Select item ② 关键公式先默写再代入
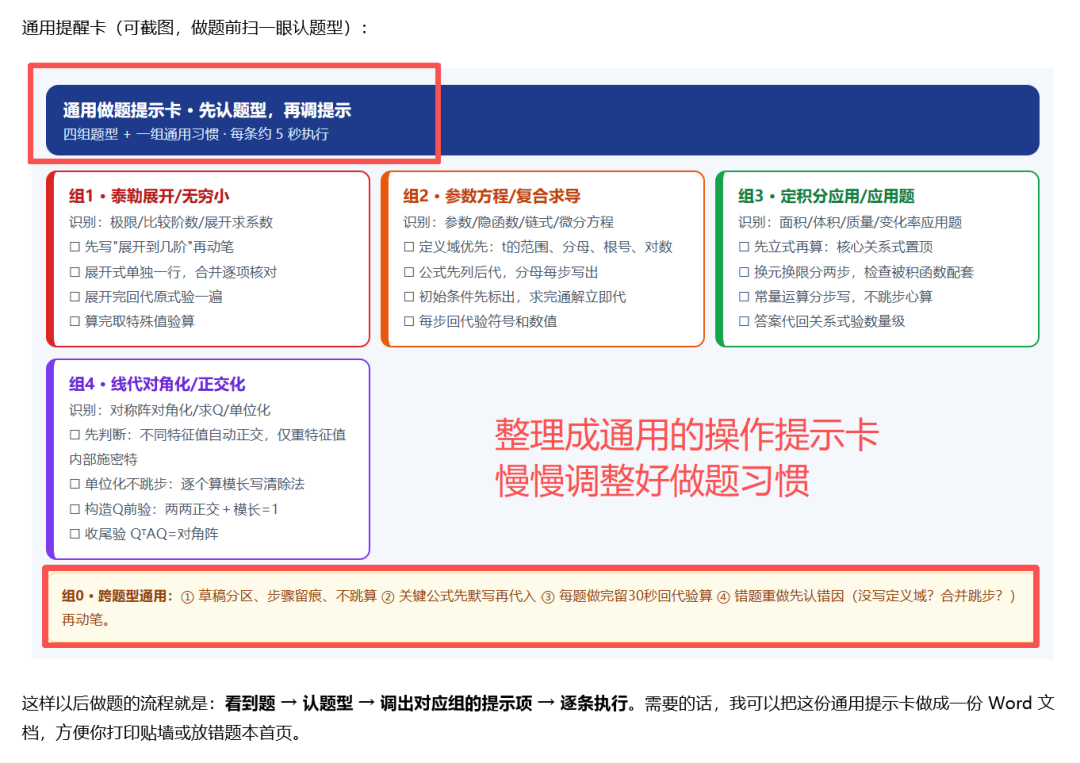Viewport: 1080px width, 763px height. coord(459,596)
